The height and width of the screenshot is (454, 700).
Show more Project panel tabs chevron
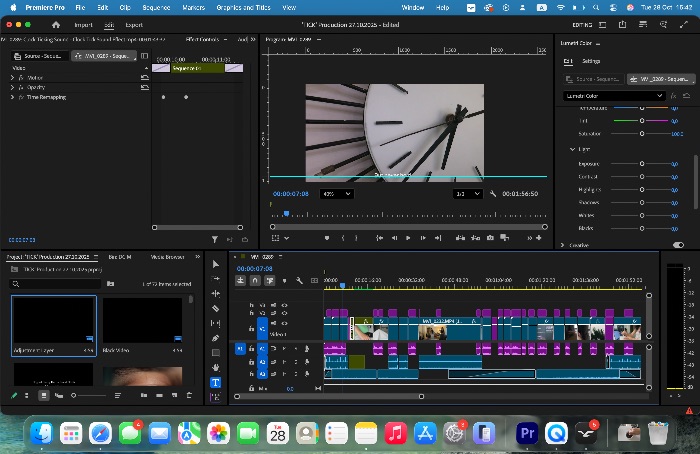[197, 257]
